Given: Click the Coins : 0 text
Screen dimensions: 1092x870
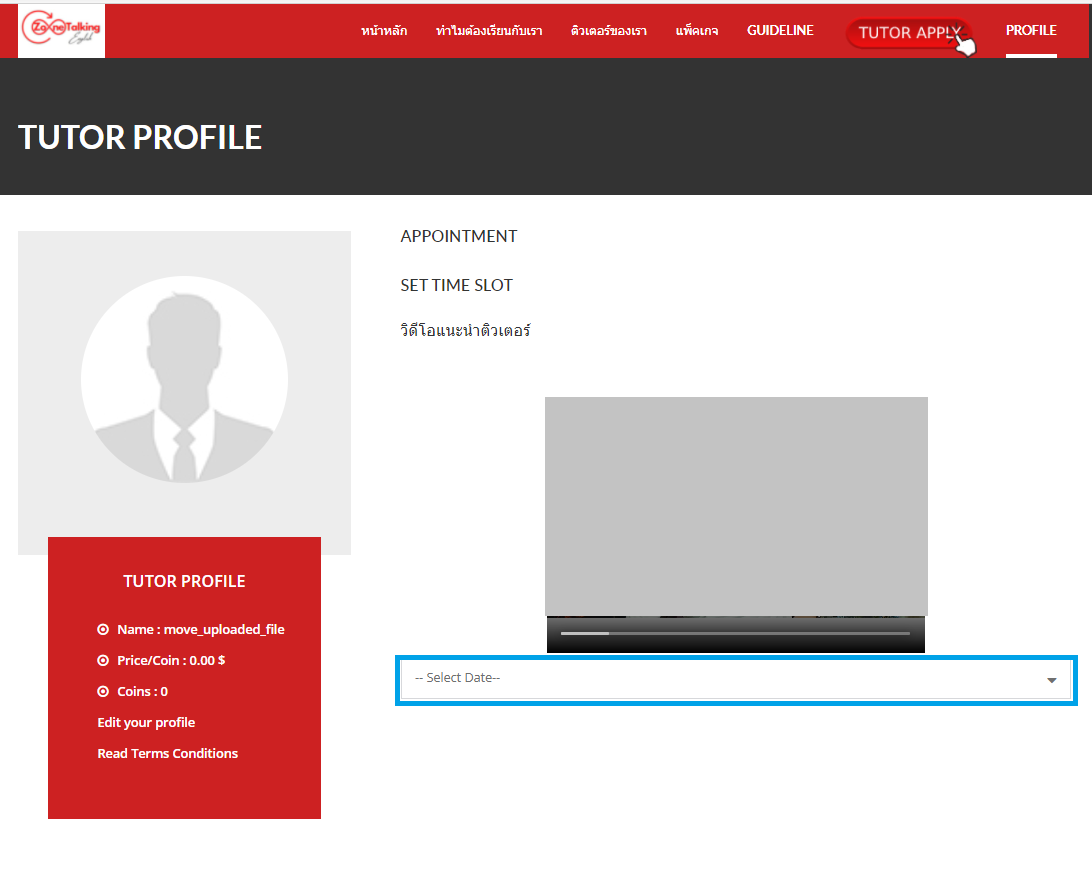Looking at the screenshot, I should (142, 692).
